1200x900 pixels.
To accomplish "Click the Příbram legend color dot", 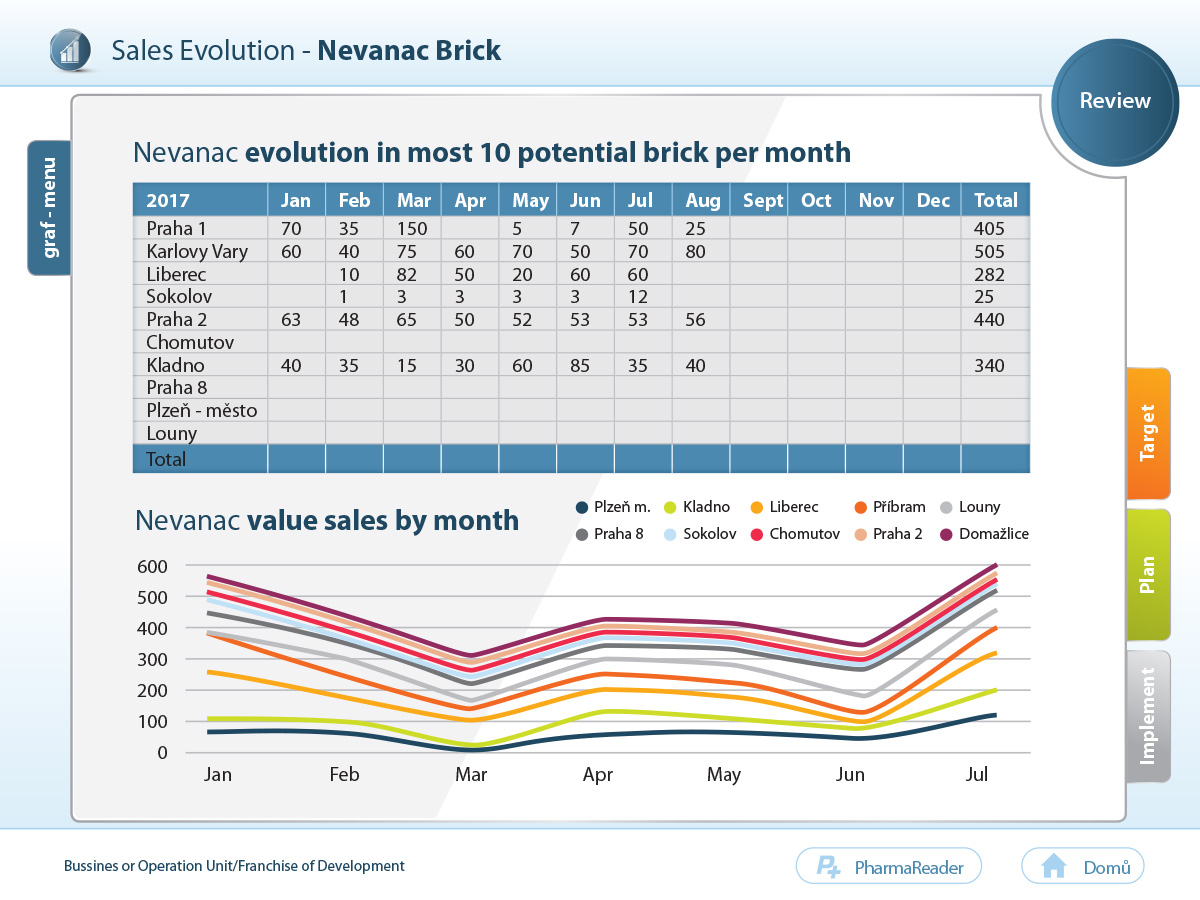I will pyautogui.click(x=860, y=508).
